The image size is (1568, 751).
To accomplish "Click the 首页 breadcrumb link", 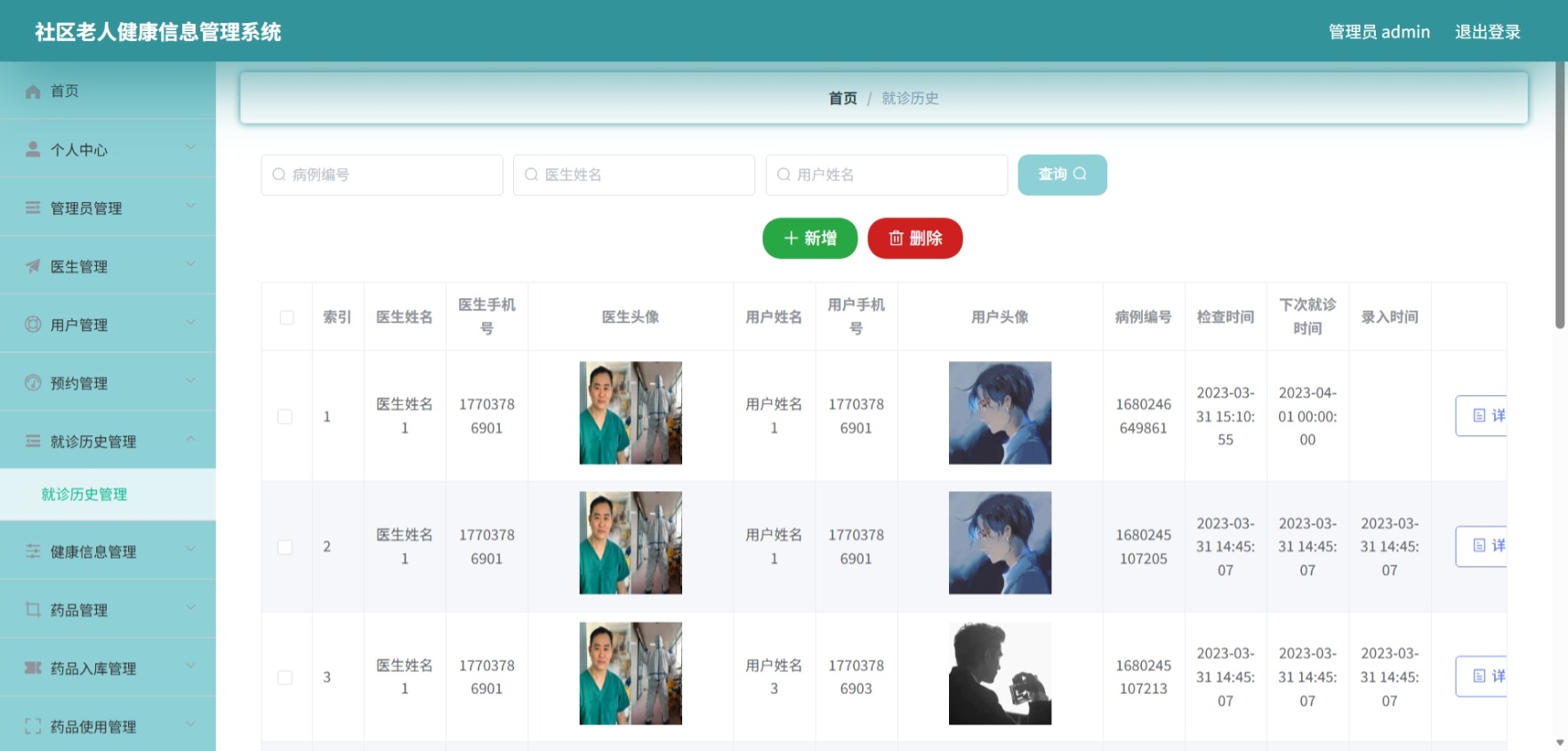I will [x=842, y=98].
